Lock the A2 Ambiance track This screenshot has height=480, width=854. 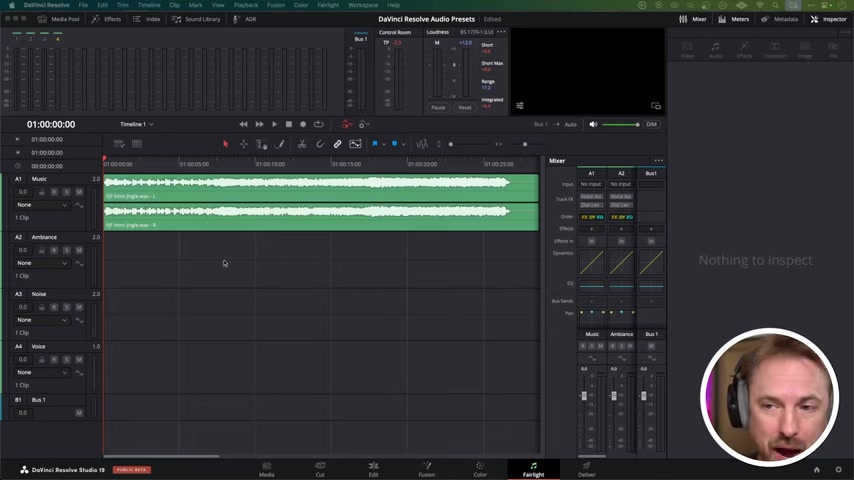click(41, 250)
